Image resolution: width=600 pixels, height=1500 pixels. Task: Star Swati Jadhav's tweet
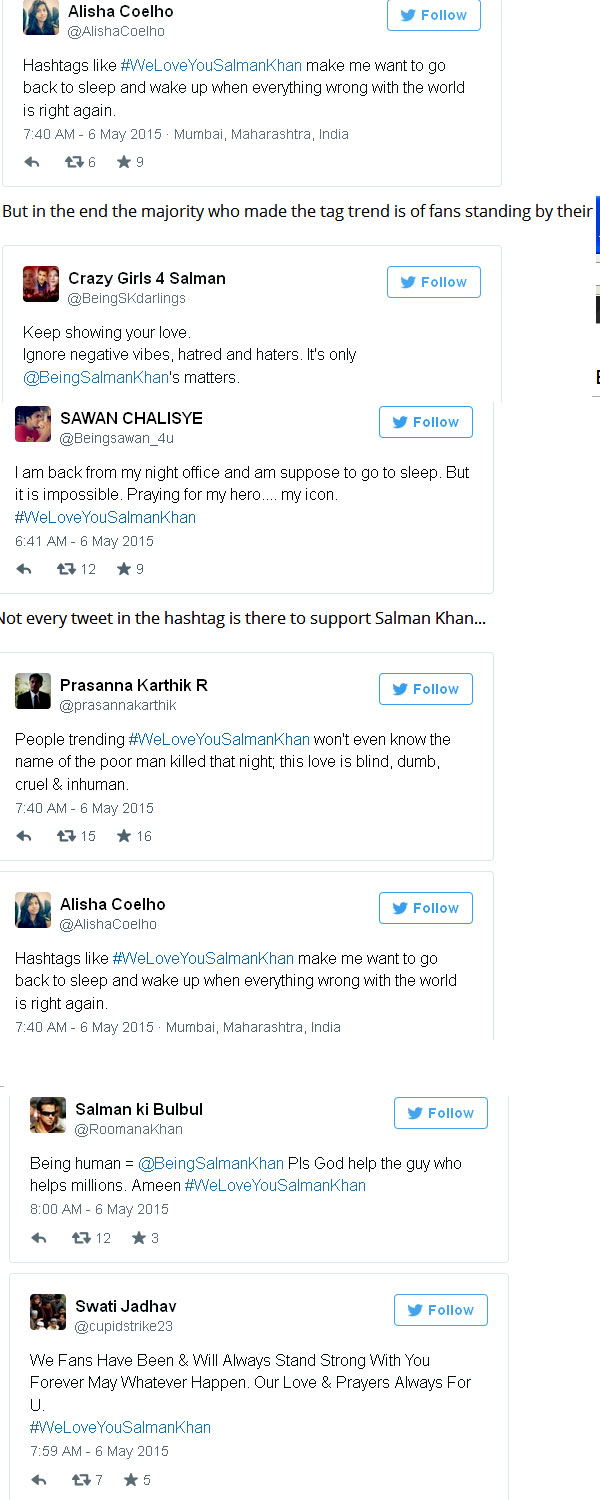131,1480
